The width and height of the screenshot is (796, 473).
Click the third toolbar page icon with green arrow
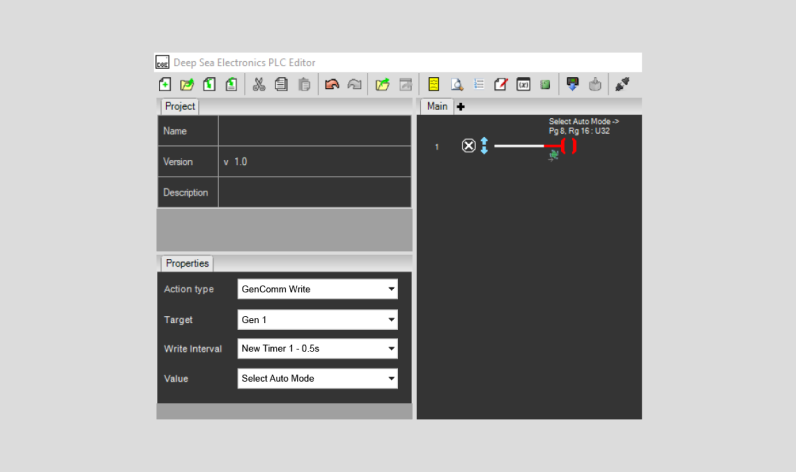coord(209,84)
